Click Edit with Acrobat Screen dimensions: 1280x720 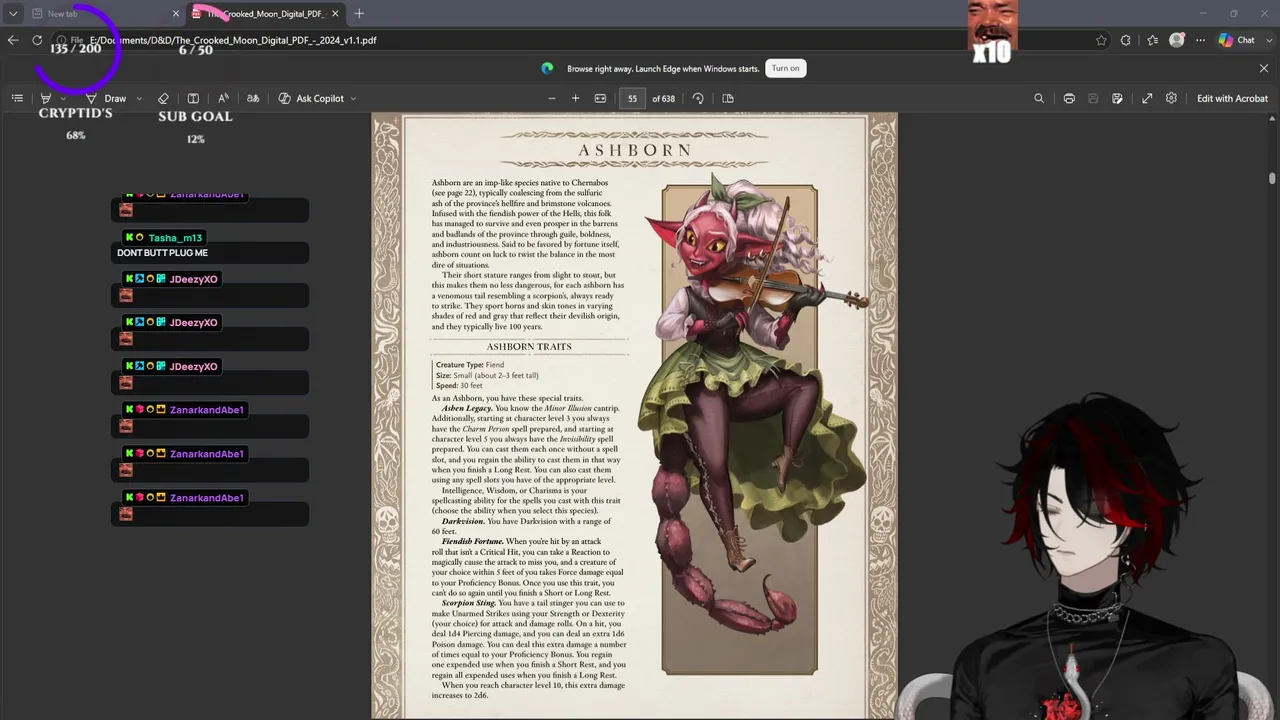(x=1232, y=98)
